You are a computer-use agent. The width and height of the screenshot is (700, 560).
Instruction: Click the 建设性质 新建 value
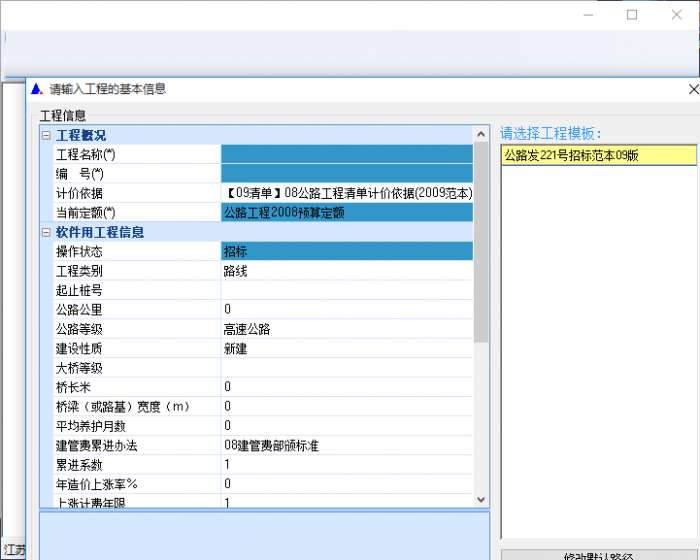coord(346,348)
